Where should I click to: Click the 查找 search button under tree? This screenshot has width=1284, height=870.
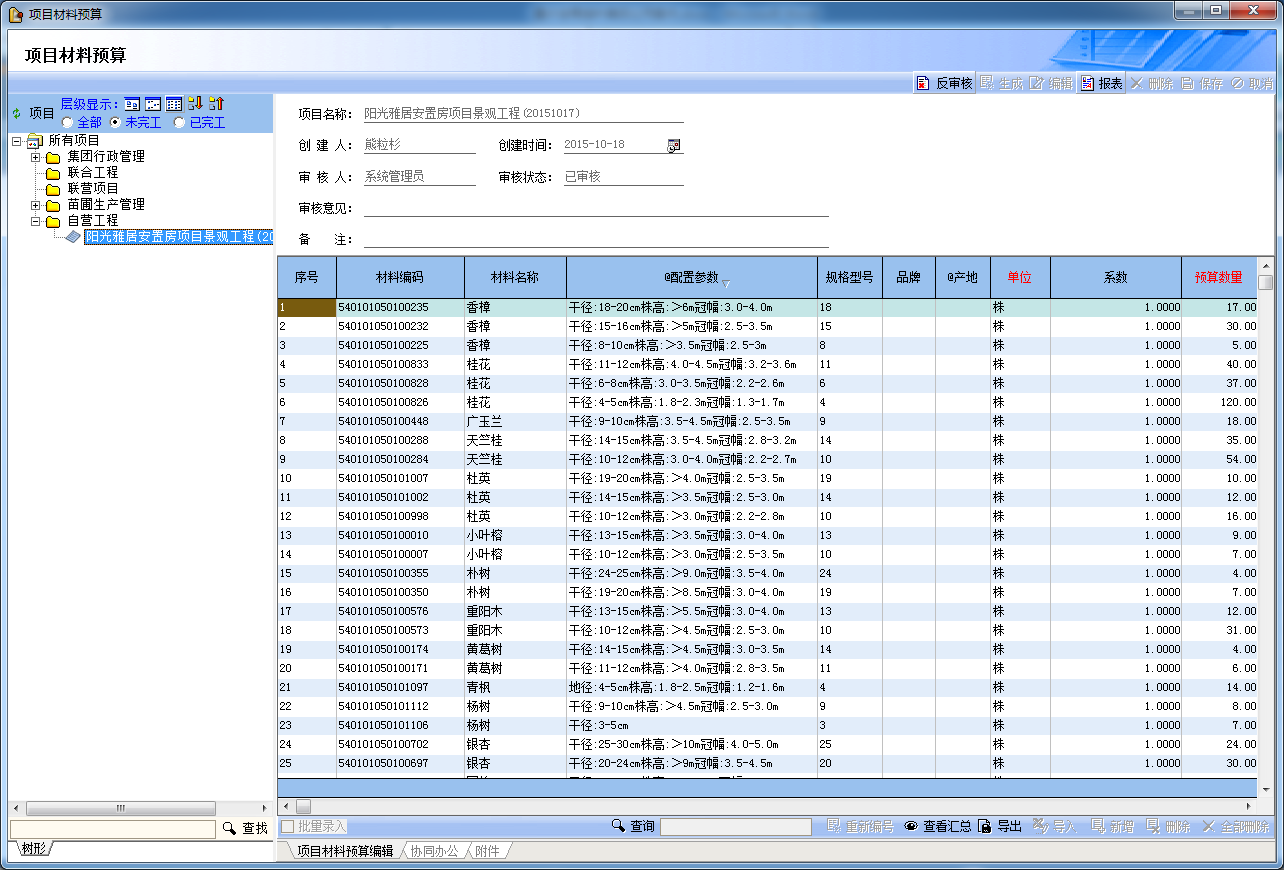(x=245, y=829)
